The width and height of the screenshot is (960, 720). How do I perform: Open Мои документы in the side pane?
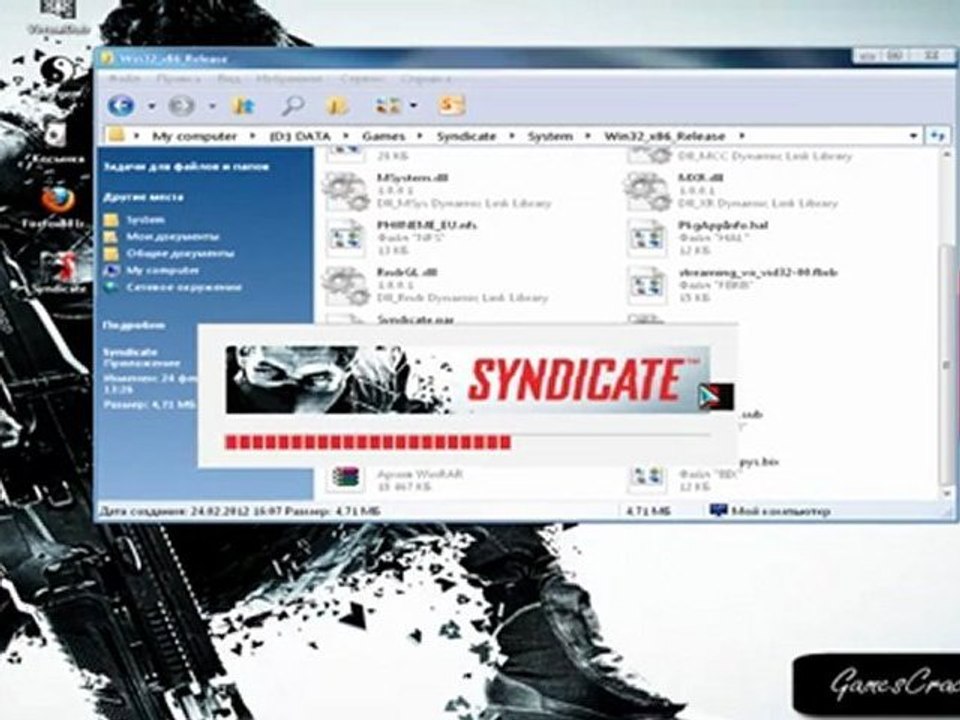173,237
